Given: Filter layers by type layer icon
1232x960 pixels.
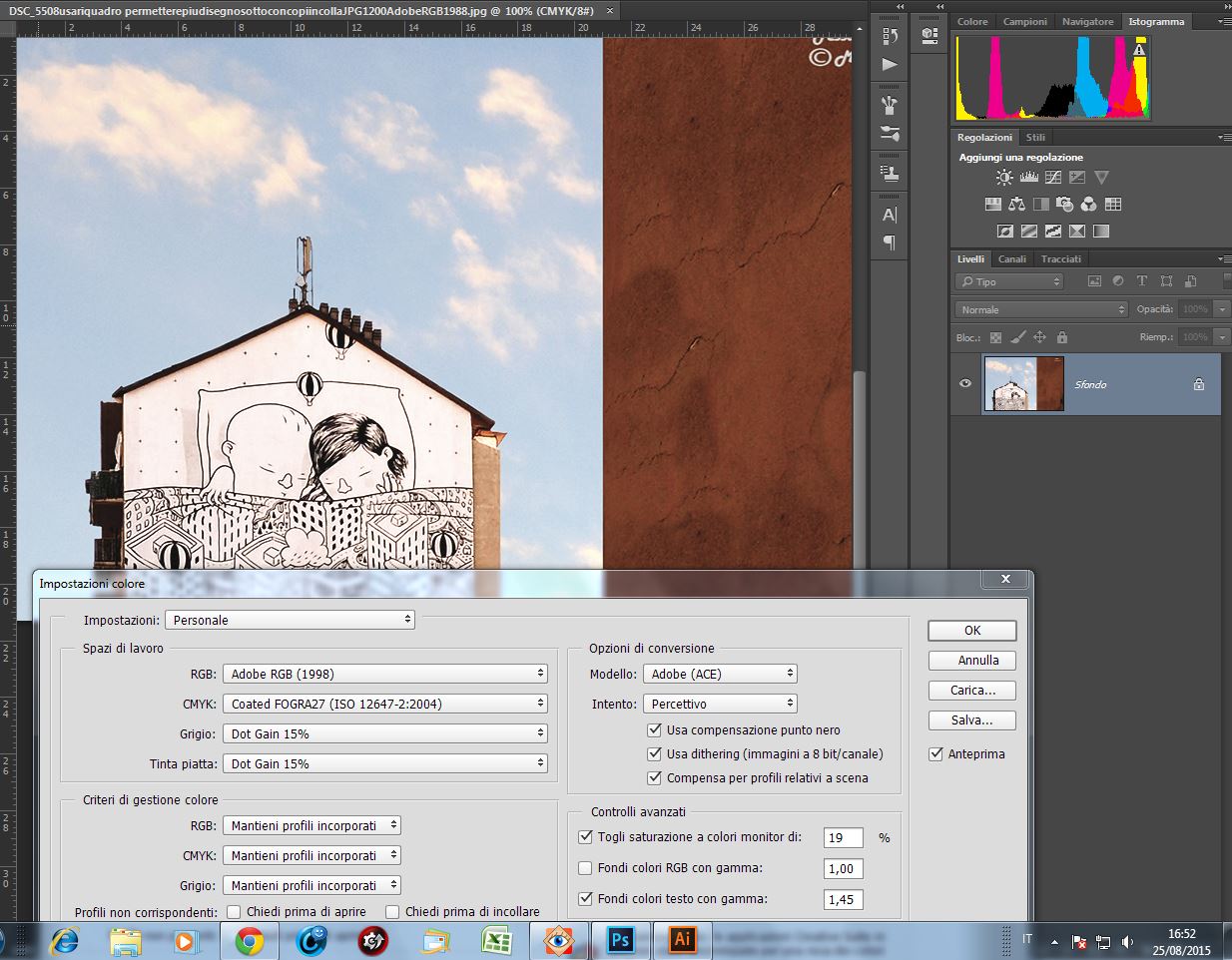Looking at the screenshot, I should pos(1142,282).
